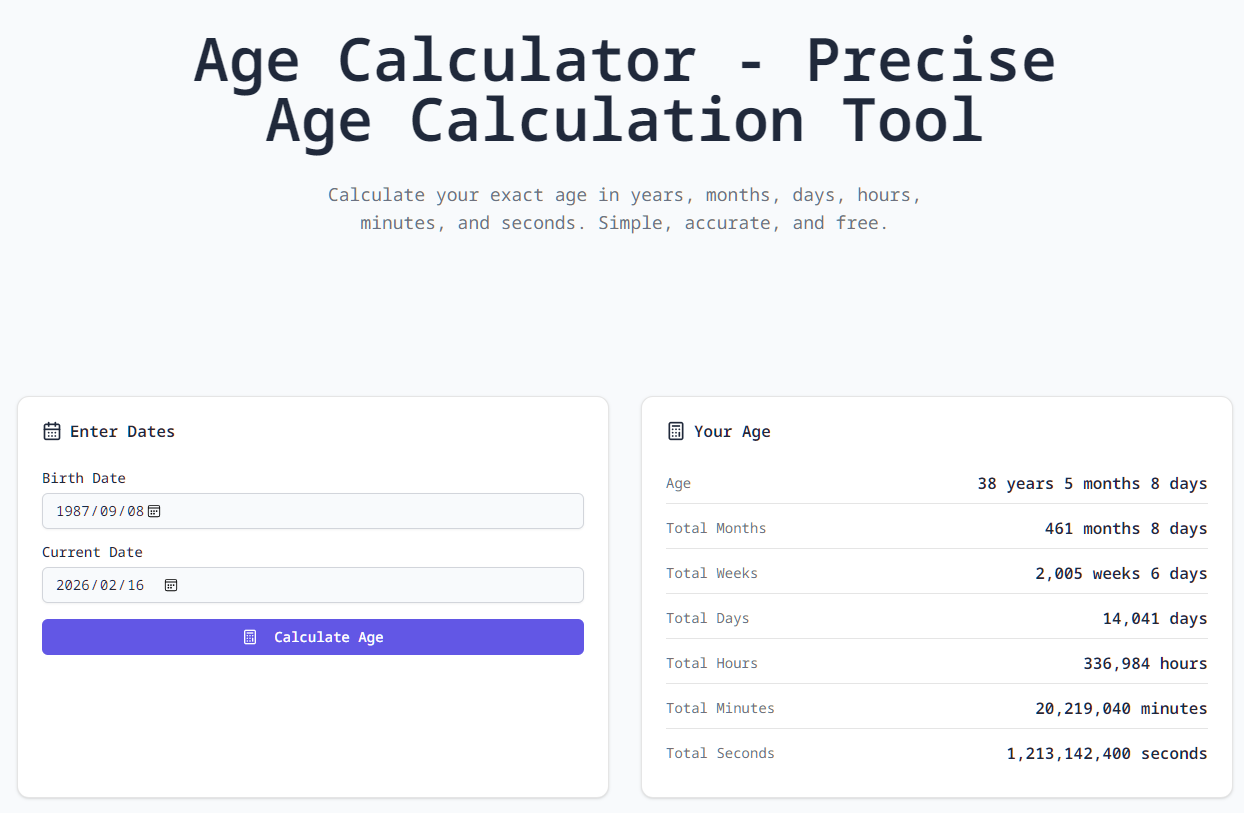Select the year segment in Birth Date field

(x=71, y=511)
